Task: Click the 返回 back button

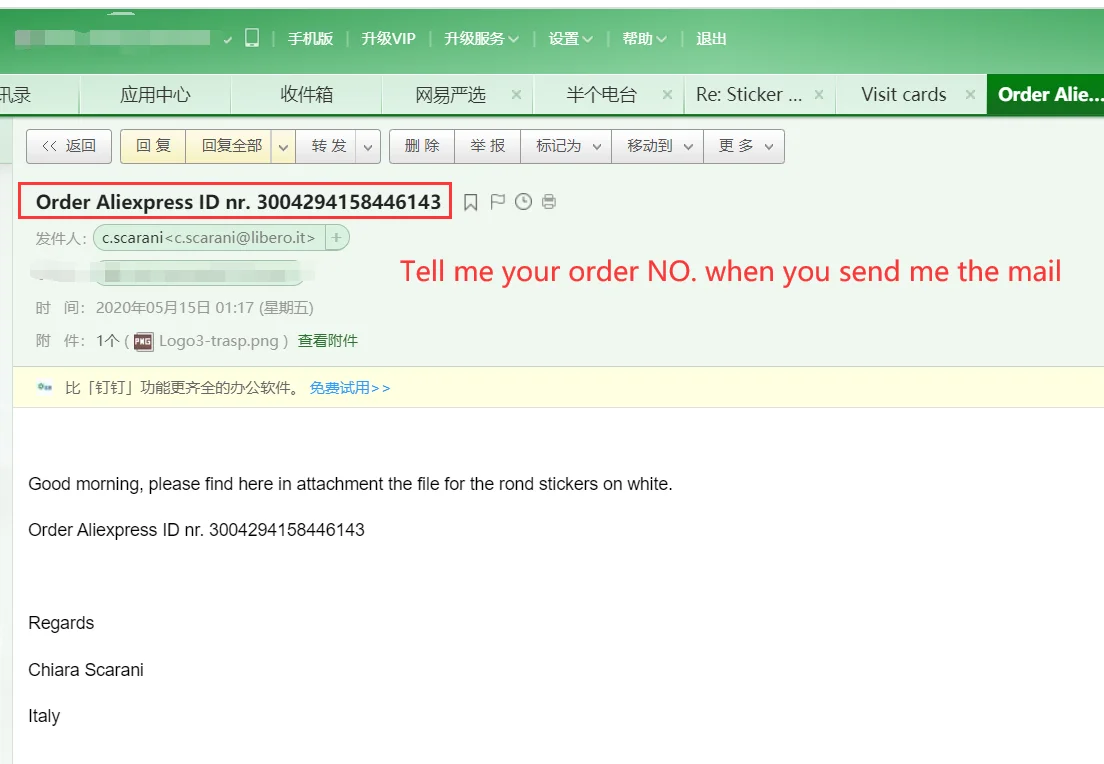Action: tap(69, 146)
